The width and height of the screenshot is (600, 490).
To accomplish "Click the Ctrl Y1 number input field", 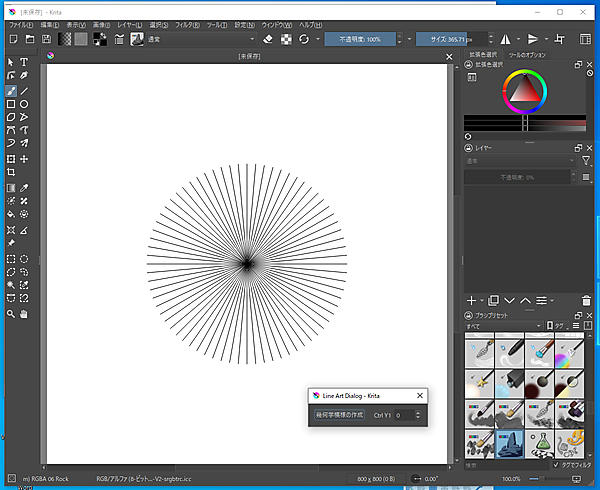I will click(x=402, y=414).
